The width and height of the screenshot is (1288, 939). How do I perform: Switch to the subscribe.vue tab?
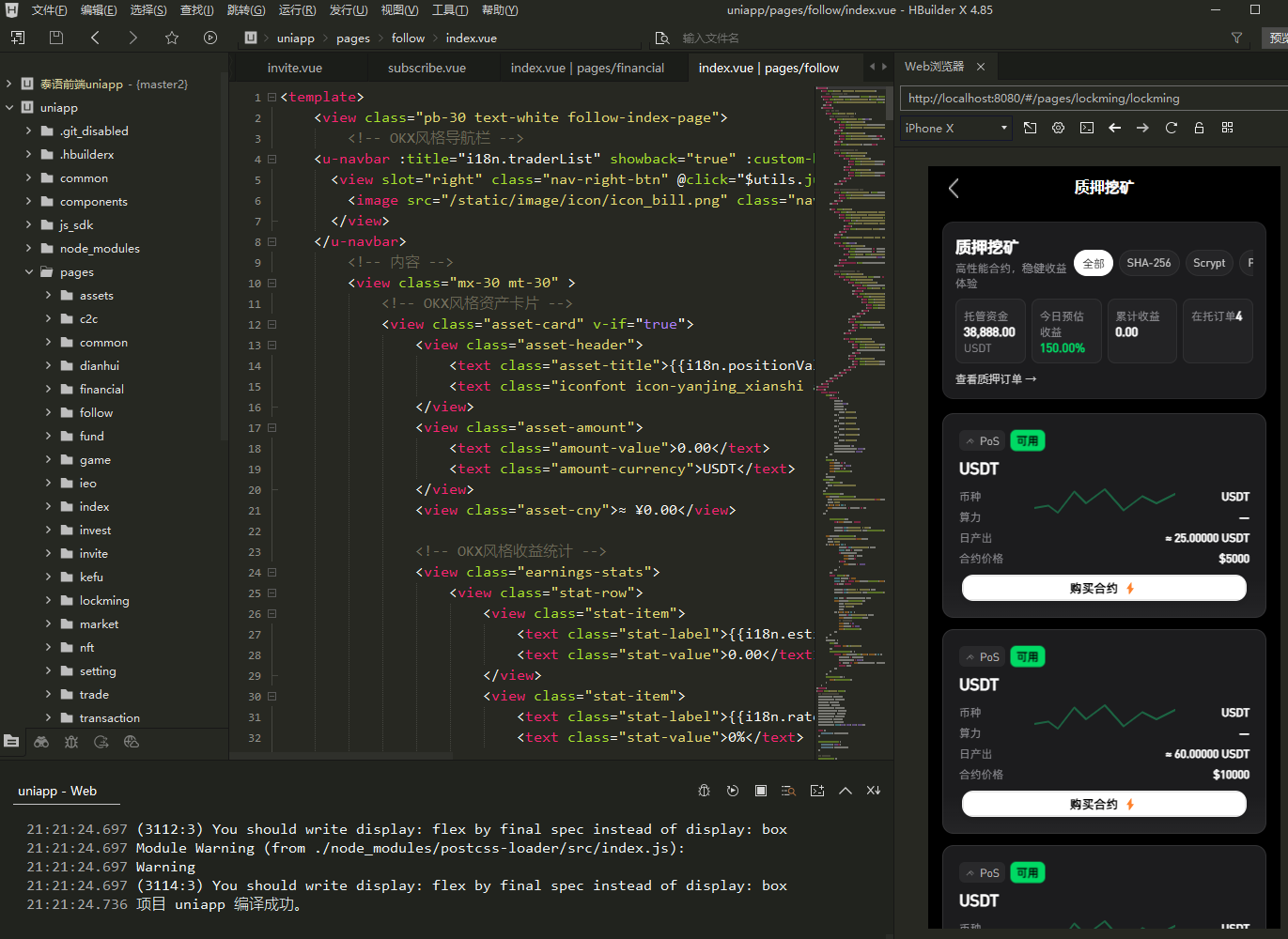coord(427,68)
